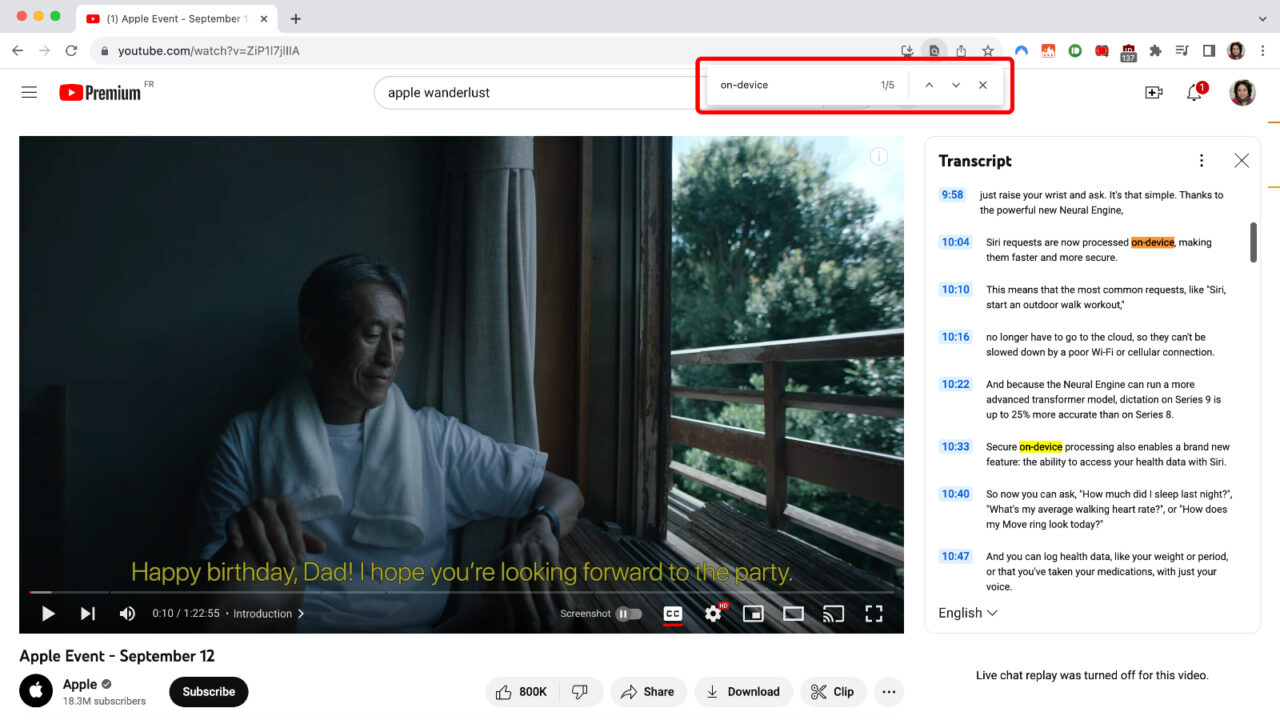Cast video using Play on TV icon
The width and height of the screenshot is (1280, 720).
pyautogui.click(x=833, y=614)
